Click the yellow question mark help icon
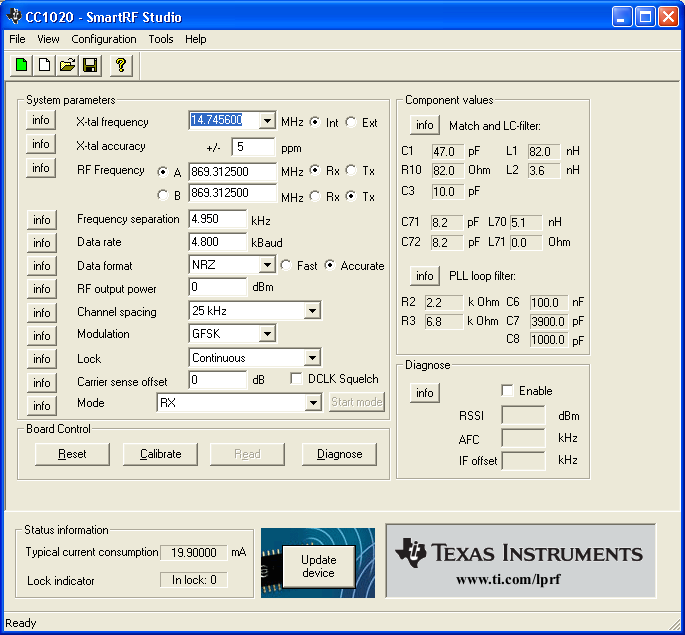The width and height of the screenshot is (685, 635). [x=121, y=66]
